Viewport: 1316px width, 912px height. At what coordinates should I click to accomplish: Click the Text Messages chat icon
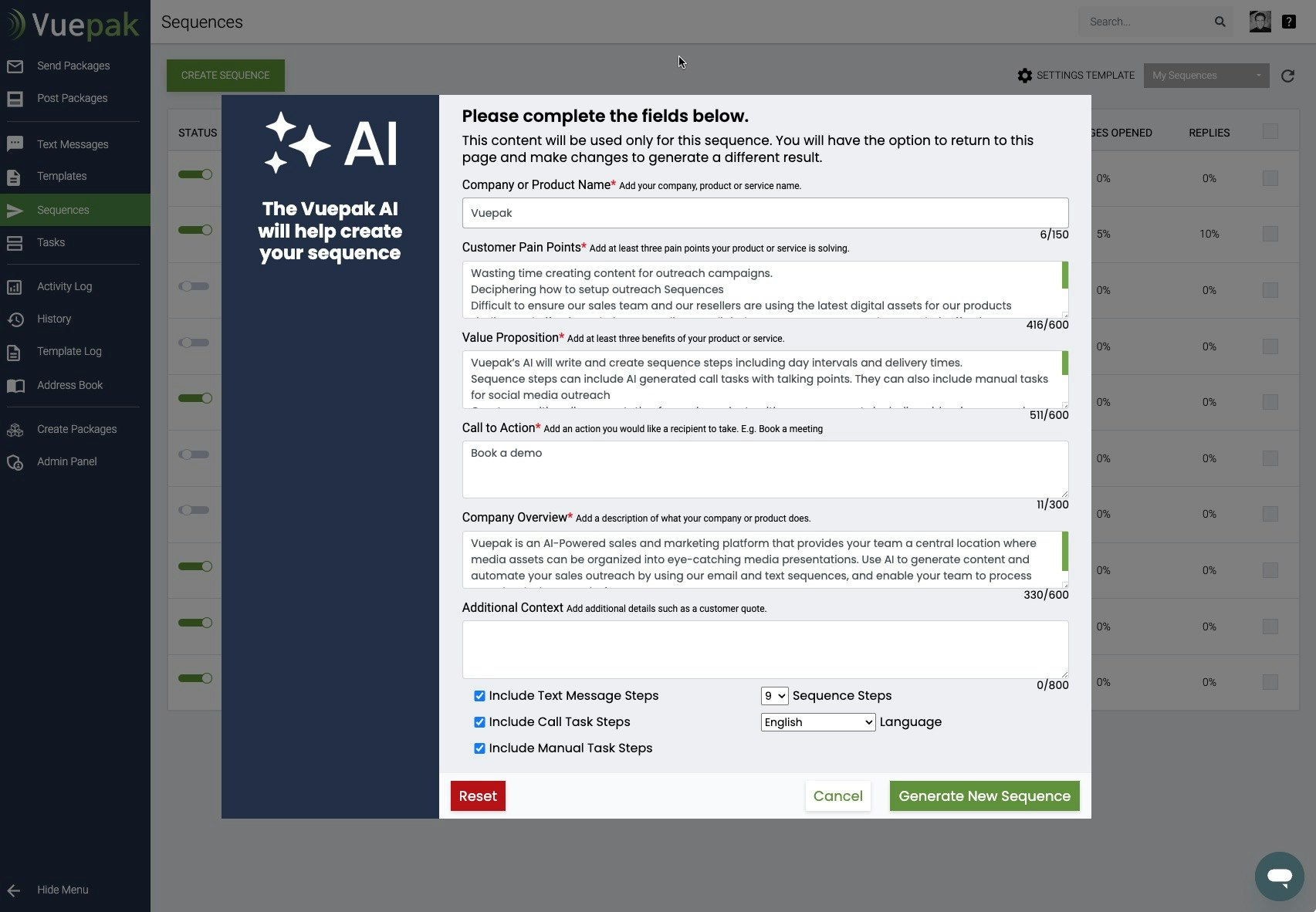[x=15, y=144]
